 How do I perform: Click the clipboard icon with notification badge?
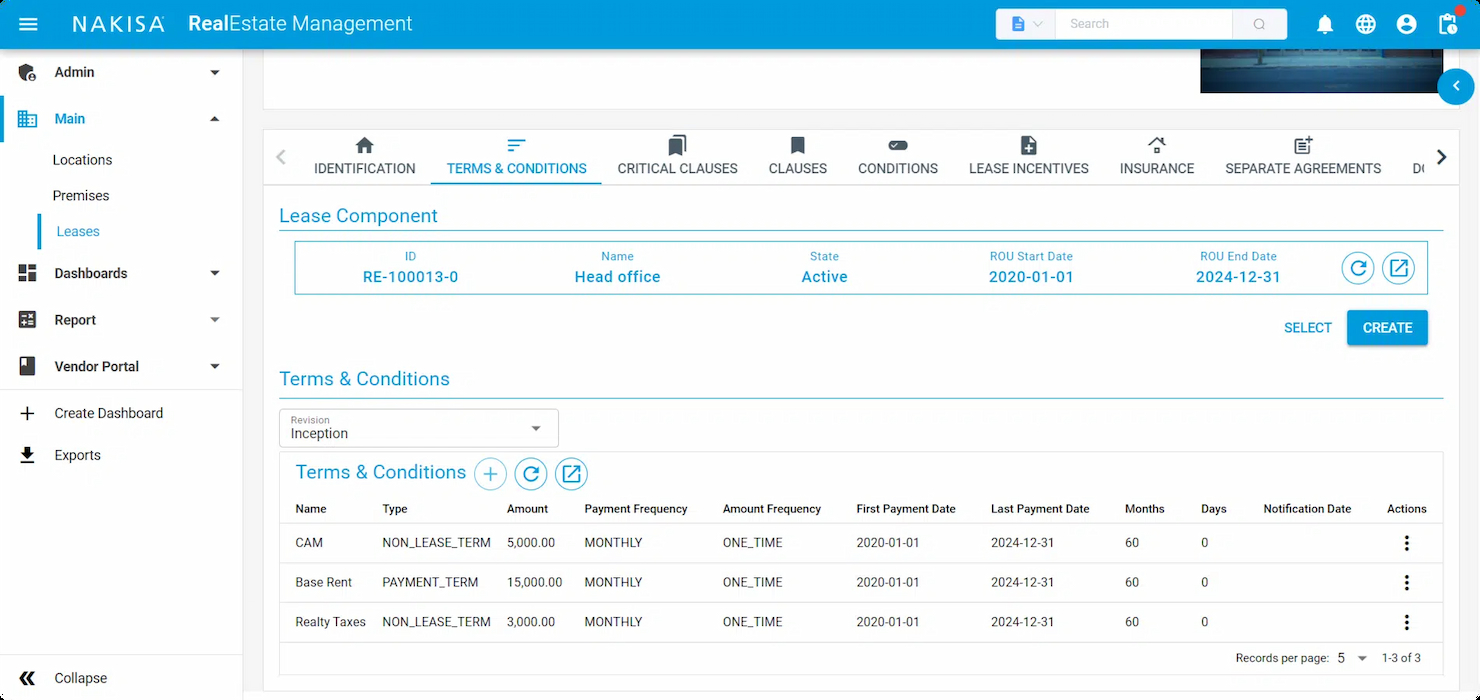click(1447, 24)
